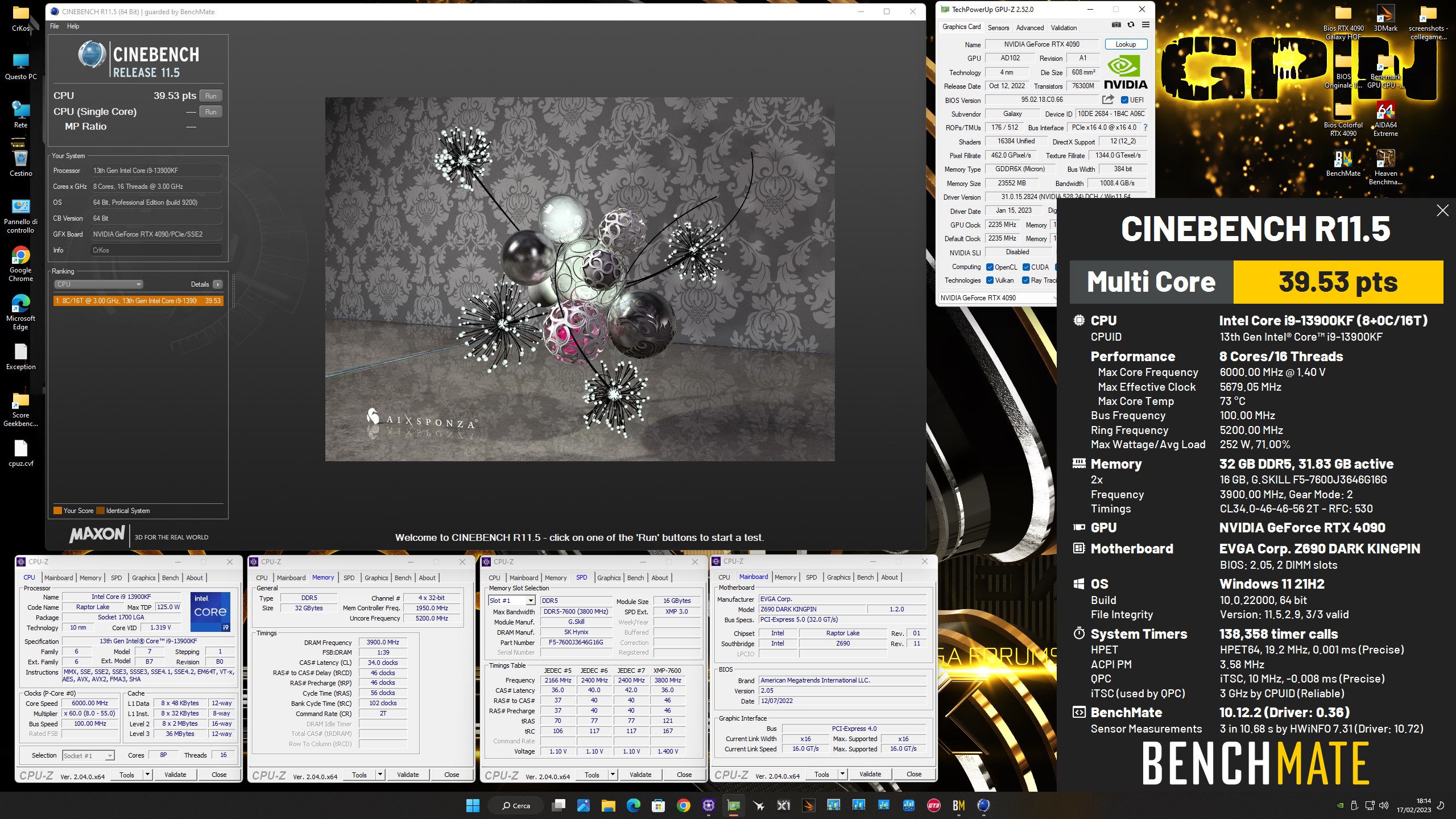Screen dimensions: 1456x819
Task: Toggle the OpenCL checkbox
Action: 990,267
